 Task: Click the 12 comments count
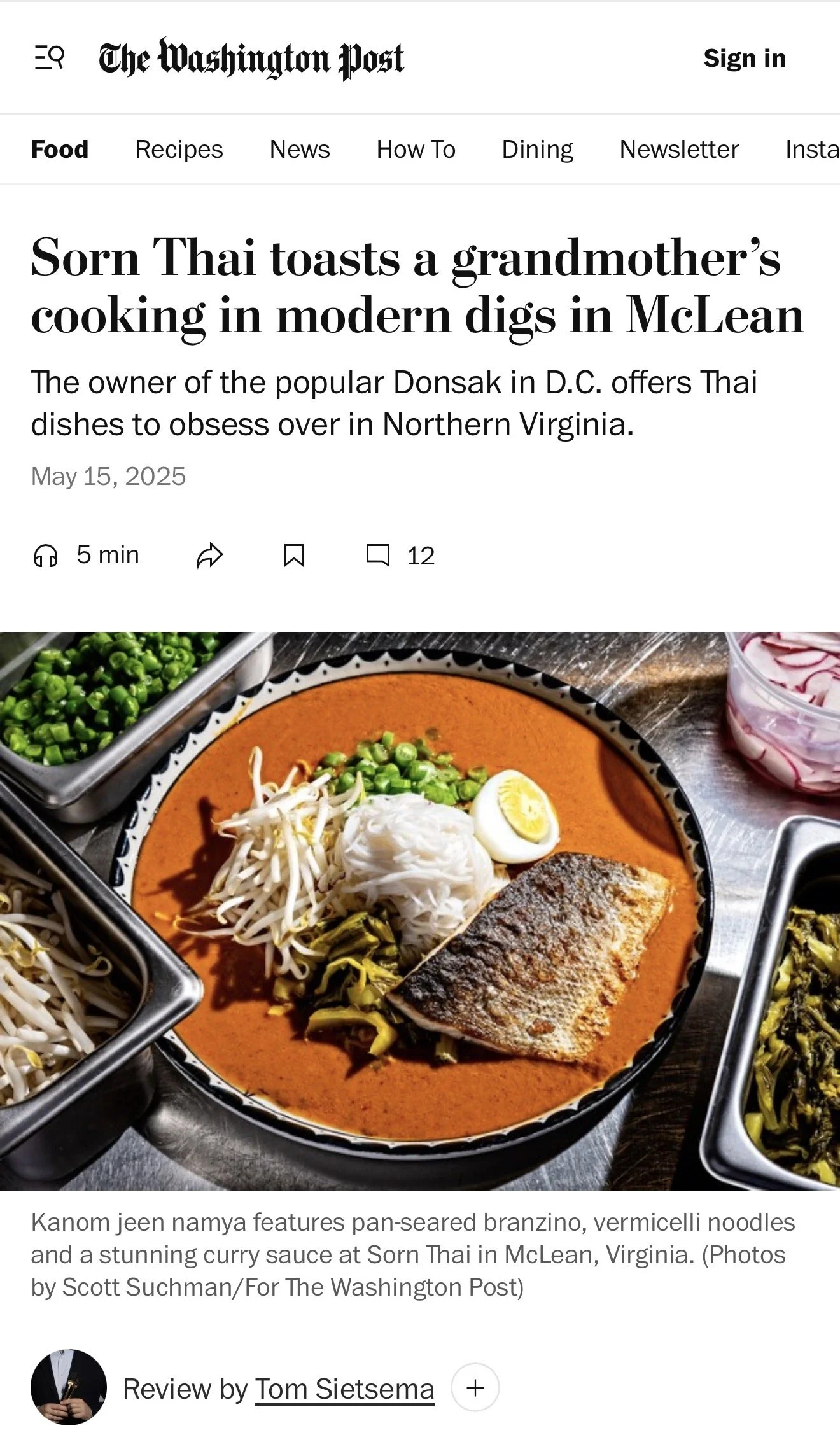point(421,556)
